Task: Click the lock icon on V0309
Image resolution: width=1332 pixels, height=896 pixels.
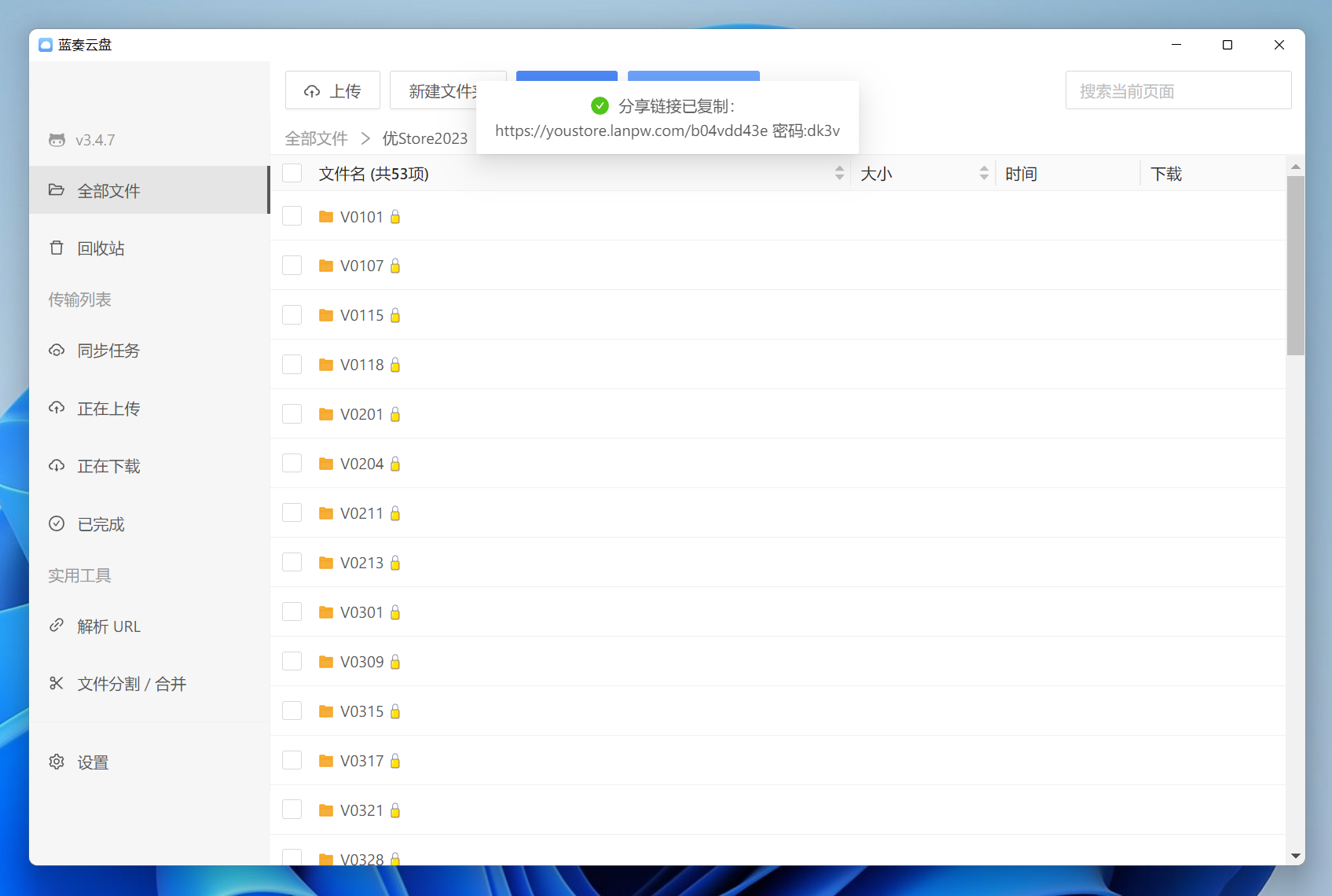Action: (395, 662)
